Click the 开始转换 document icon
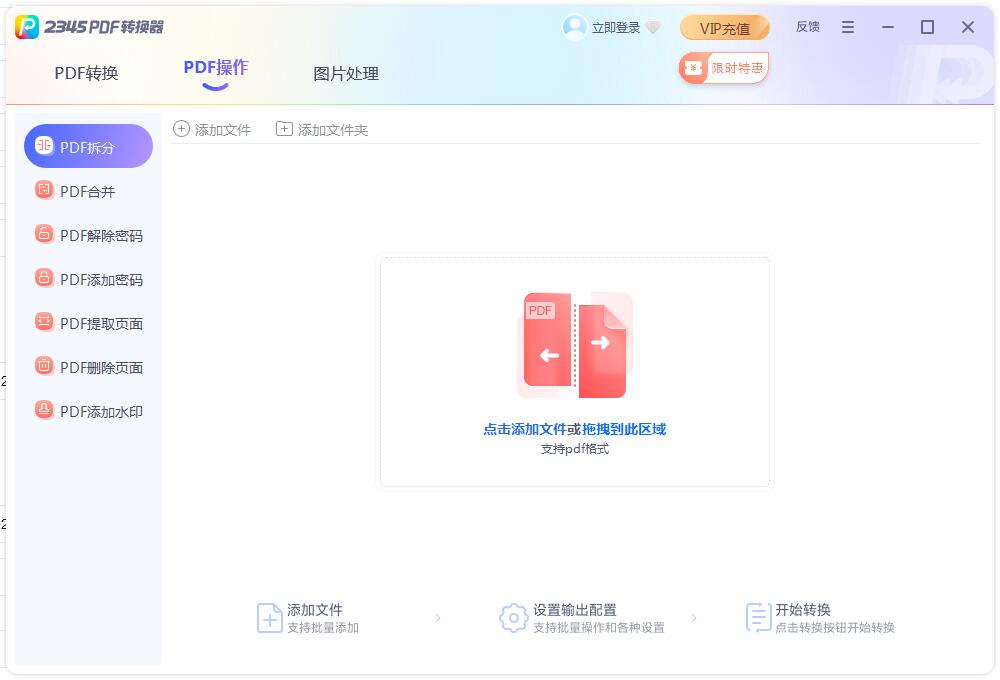Viewport: 1000px width, 680px height. pyautogui.click(x=757, y=619)
